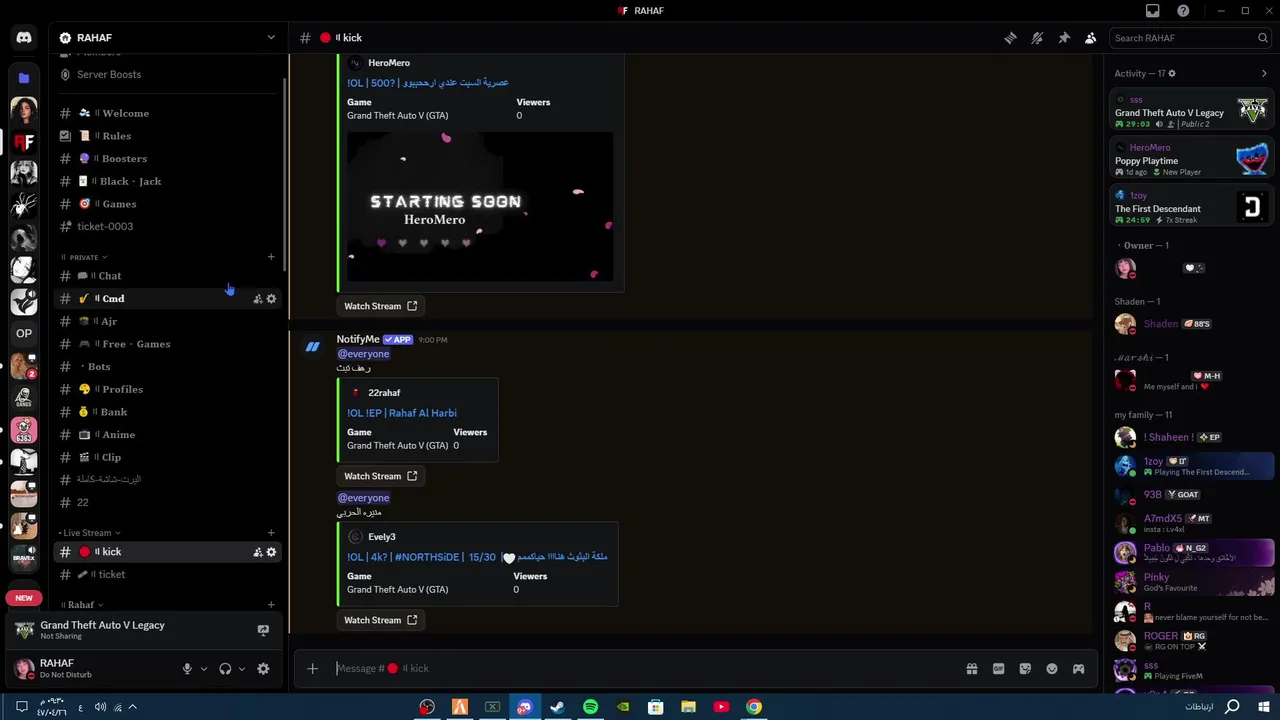Open Server Boosts
The width and height of the screenshot is (1280, 720).
pos(110,74)
